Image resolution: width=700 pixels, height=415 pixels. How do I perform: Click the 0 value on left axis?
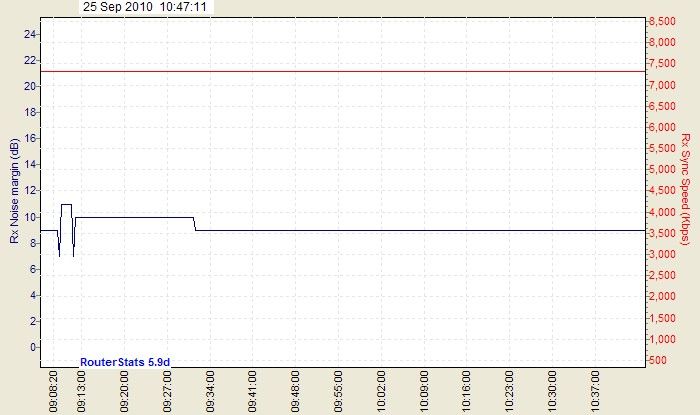click(x=33, y=347)
